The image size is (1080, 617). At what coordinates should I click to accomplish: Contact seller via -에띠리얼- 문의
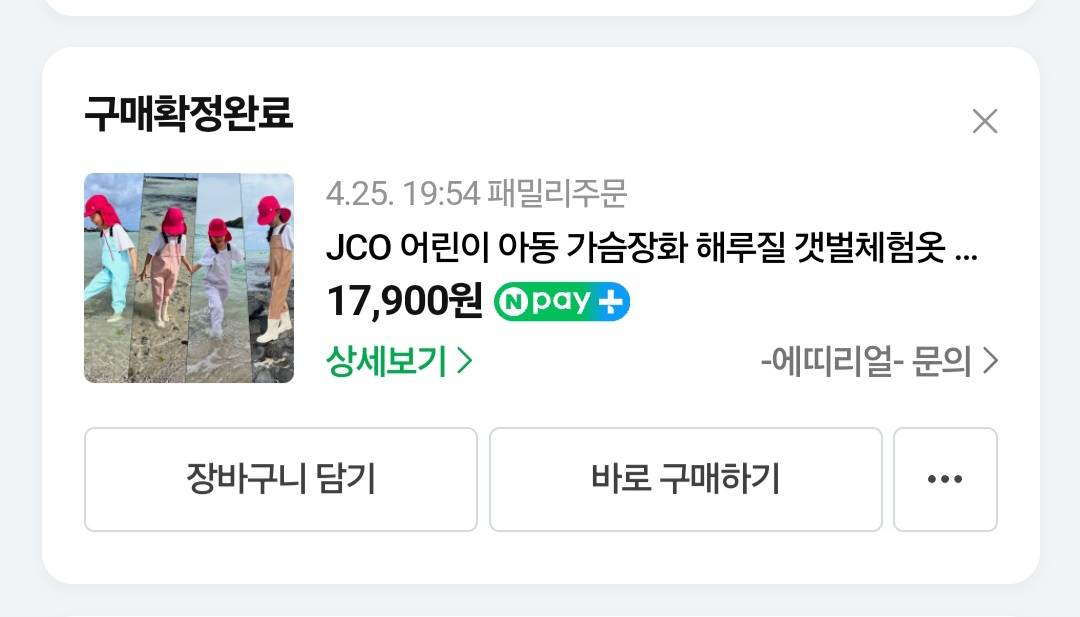(x=879, y=361)
